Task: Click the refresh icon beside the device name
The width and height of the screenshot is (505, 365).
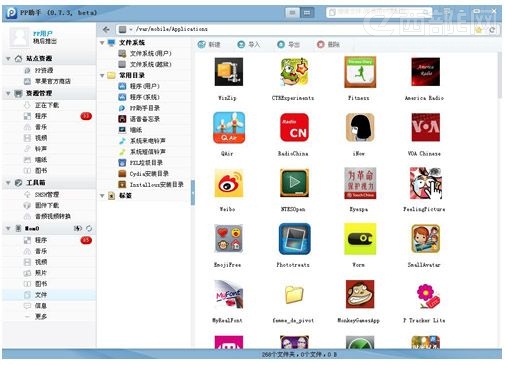Action: [x=89, y=228]
